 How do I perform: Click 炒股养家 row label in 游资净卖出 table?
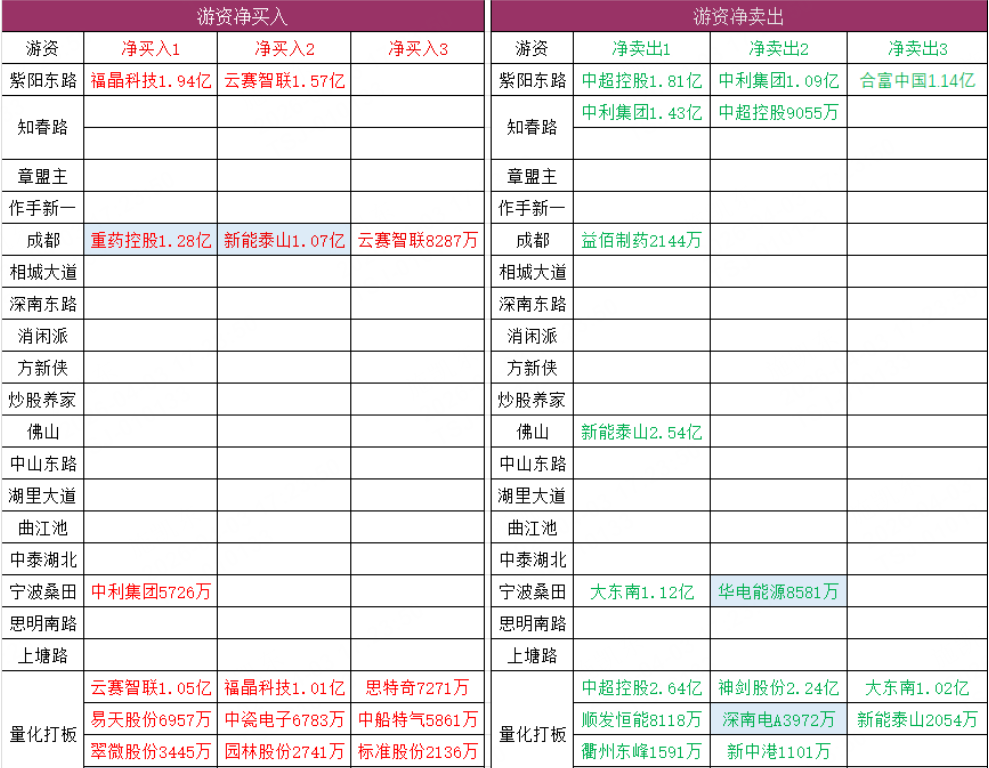click(x=532, y=400)
